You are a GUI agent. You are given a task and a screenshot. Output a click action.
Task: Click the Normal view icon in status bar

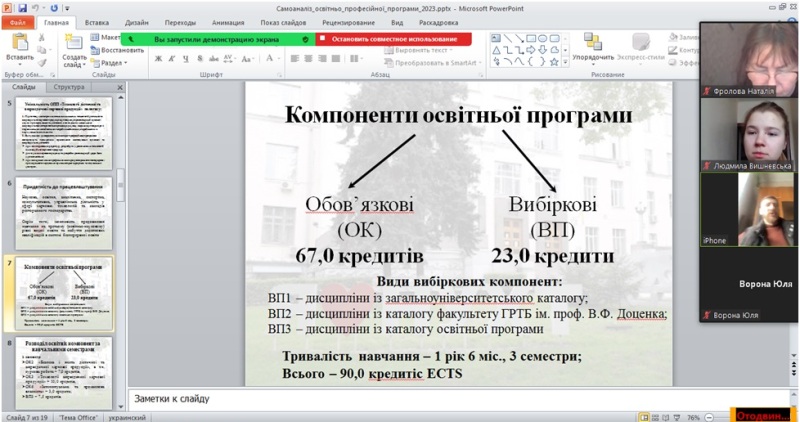(644, 417)
